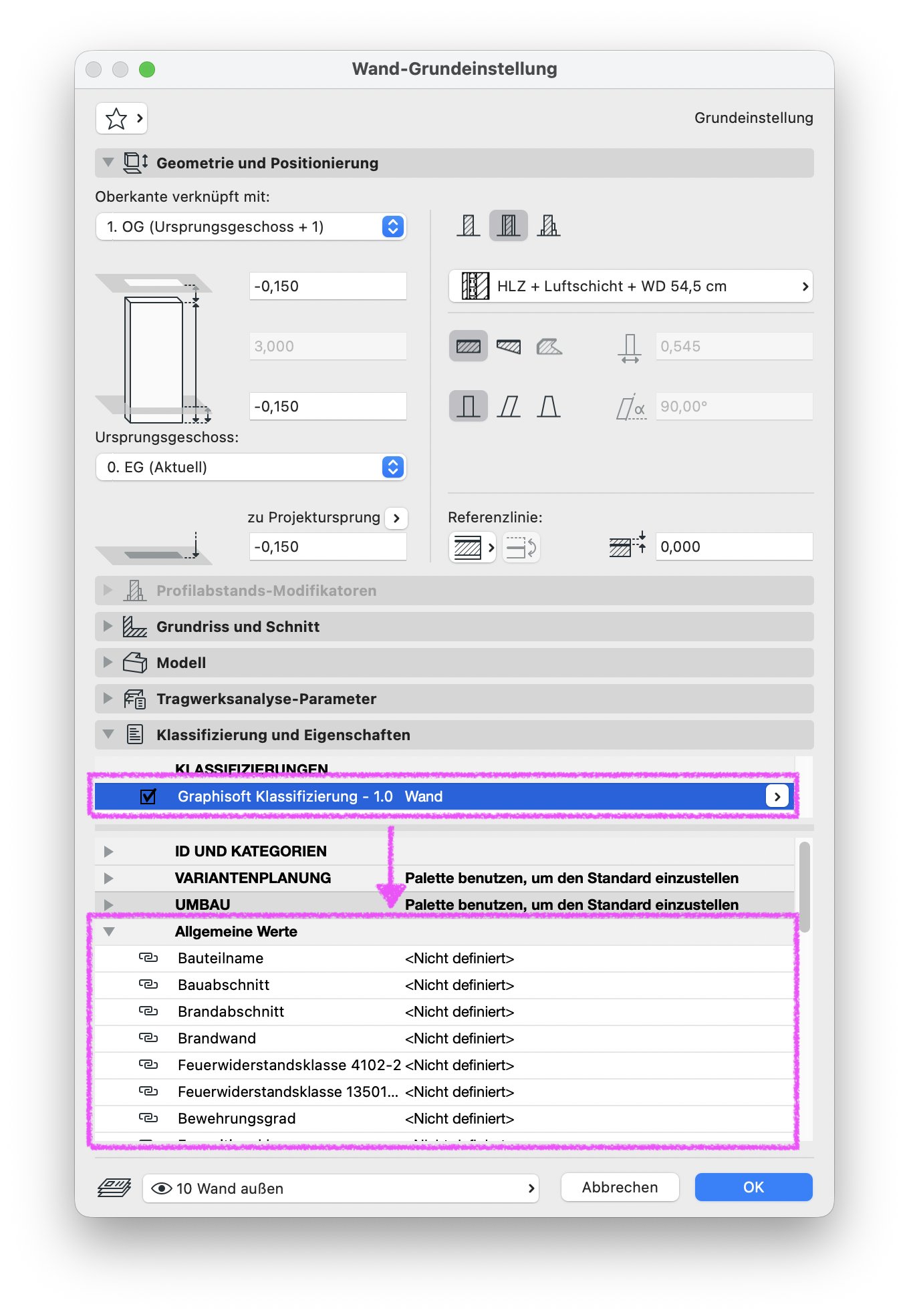This screenshot has width=909, height=1316.
Task: Click the properties list scrollbar
Action: click(x=805, y=887)
